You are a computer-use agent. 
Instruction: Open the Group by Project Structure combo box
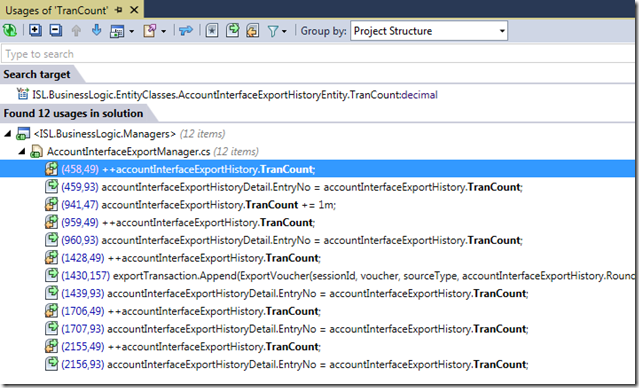click(429, 31)
